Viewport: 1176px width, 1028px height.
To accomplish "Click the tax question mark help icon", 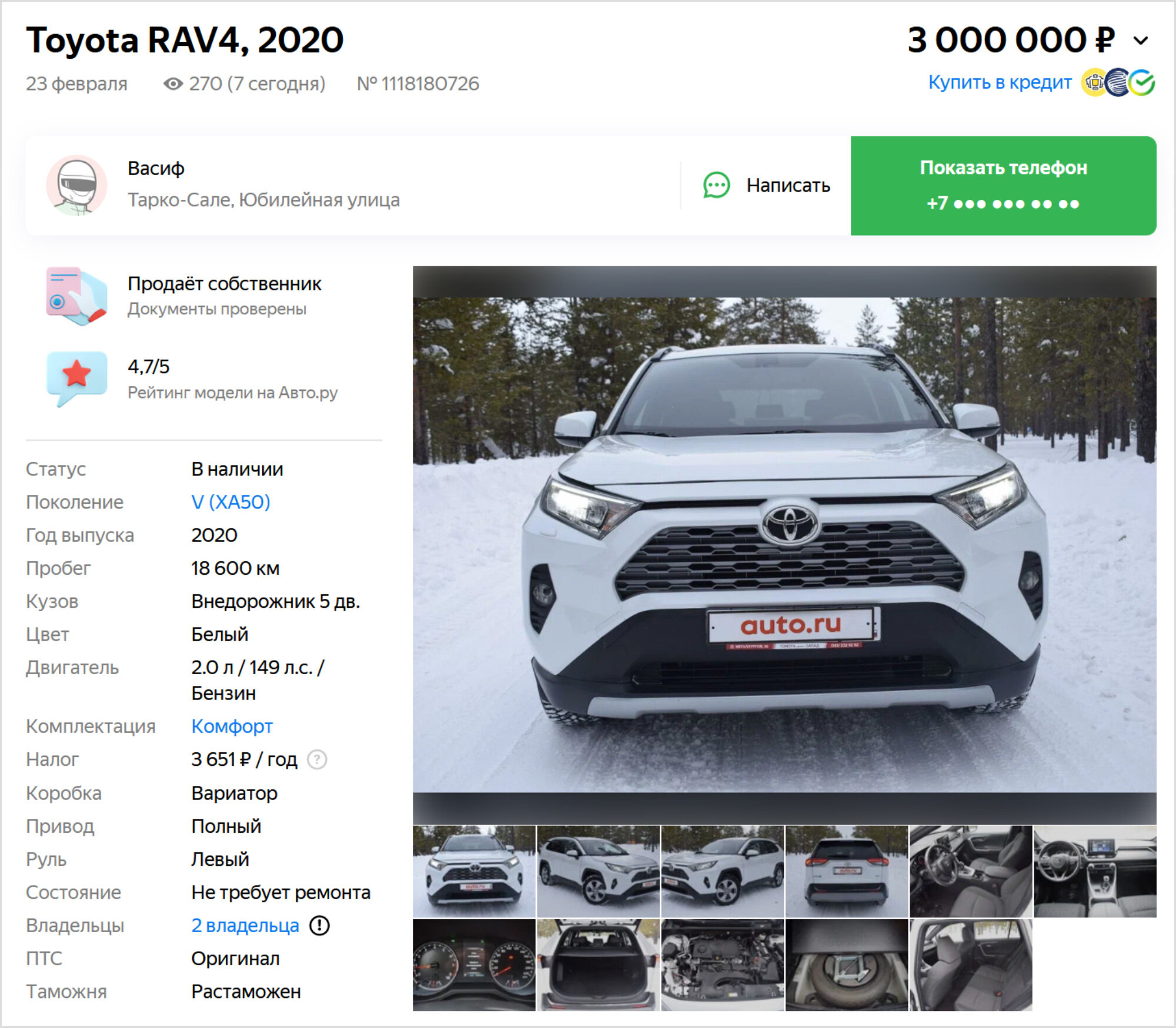I will (x=318, y=759).
